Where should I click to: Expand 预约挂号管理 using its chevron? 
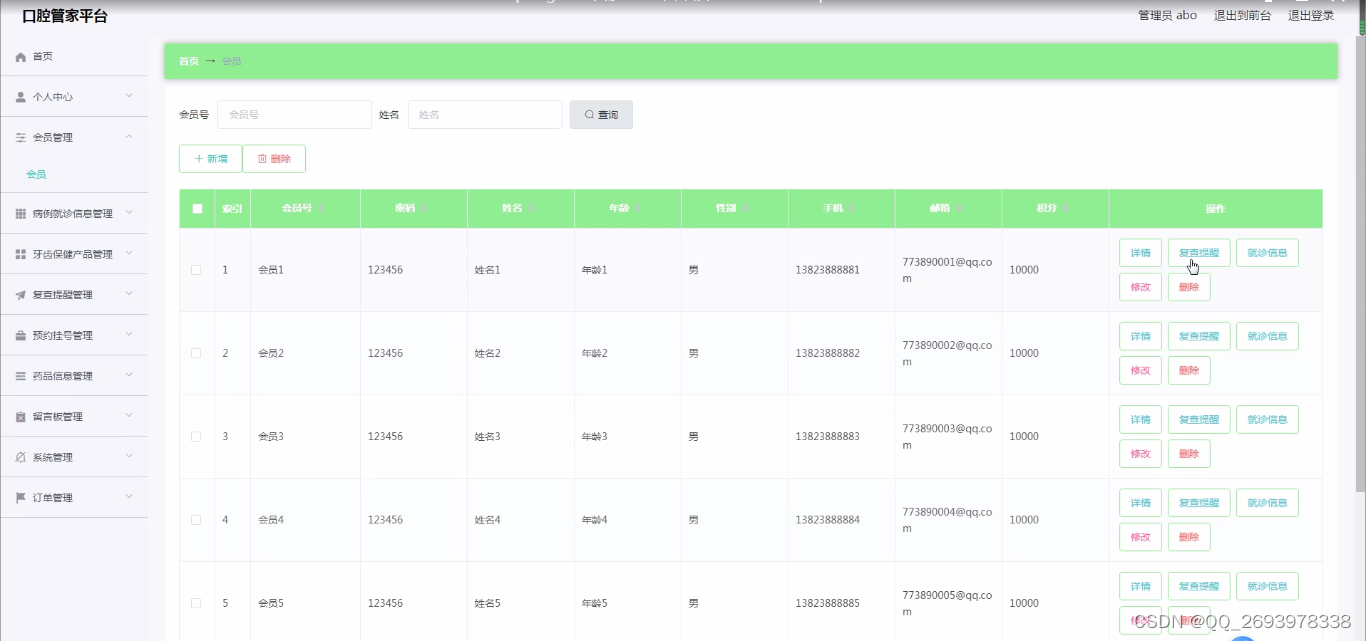[x=129, y=334]
